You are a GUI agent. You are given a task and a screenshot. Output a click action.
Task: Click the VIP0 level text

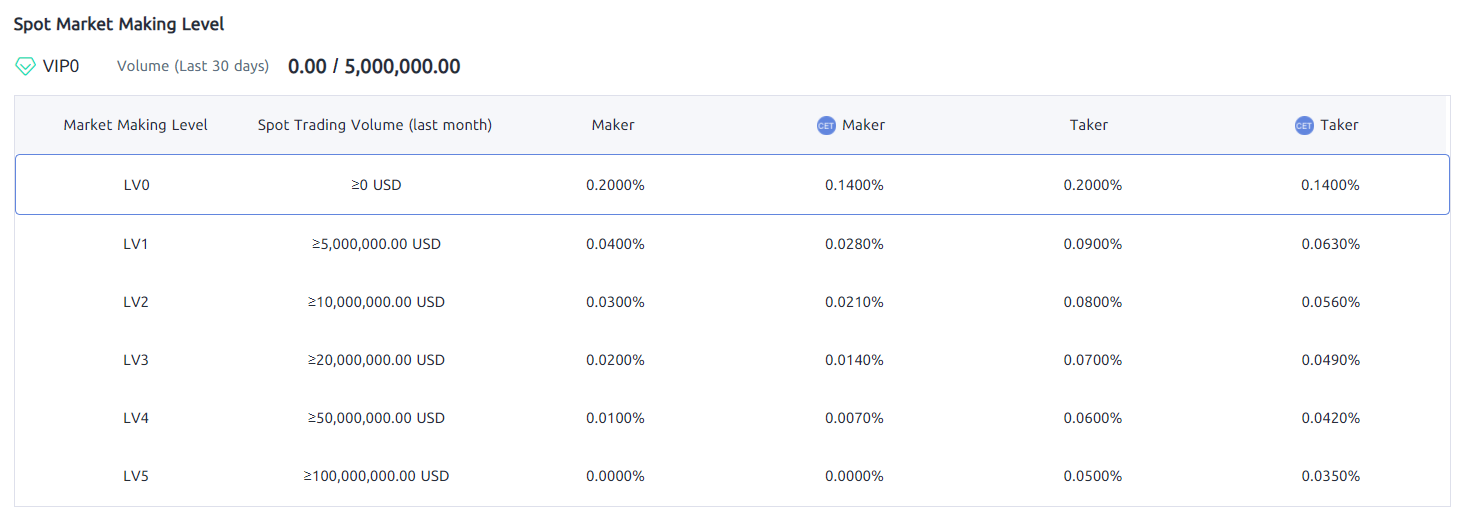click(61, 67)
